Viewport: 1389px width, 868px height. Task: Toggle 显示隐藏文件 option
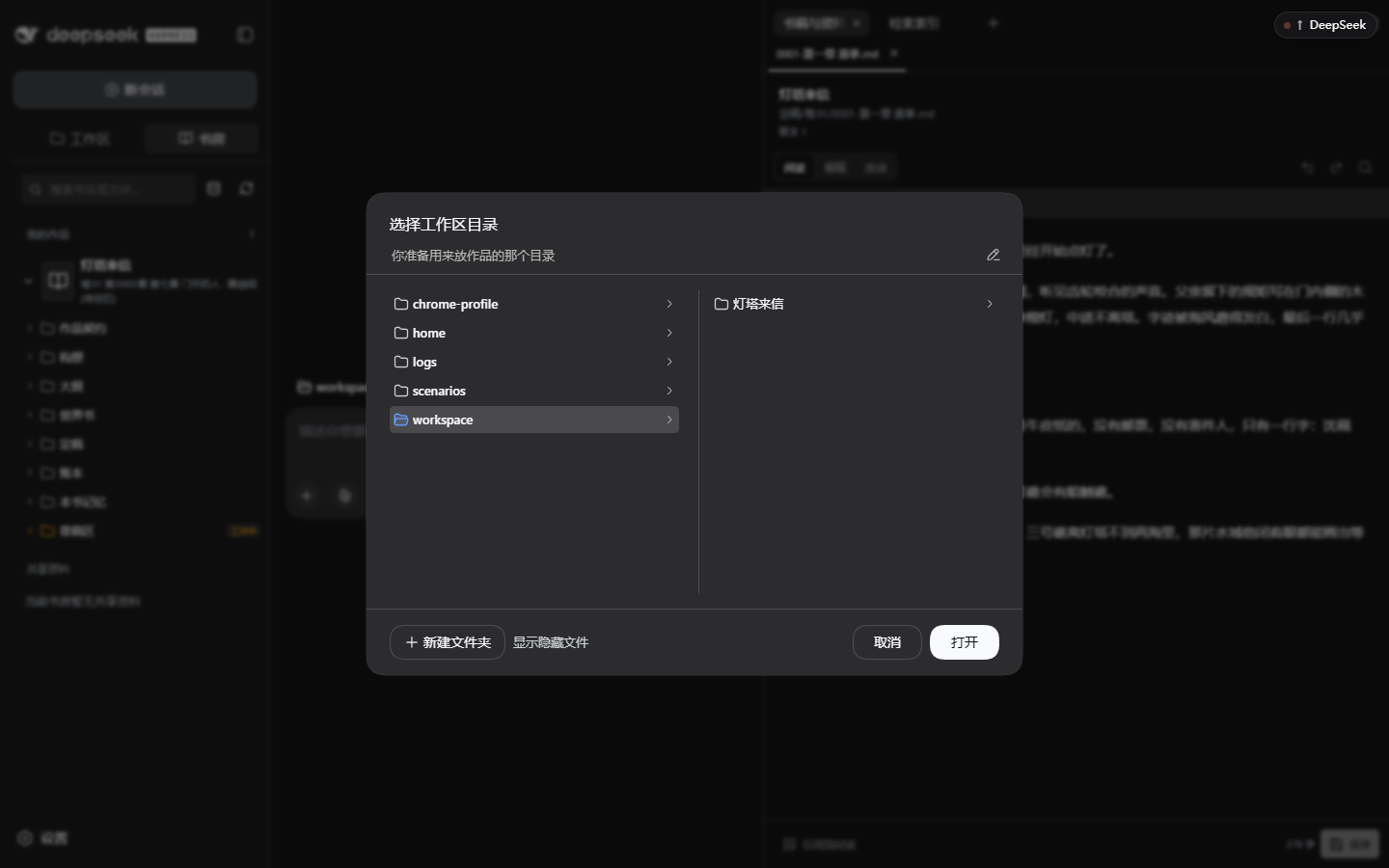coord(551,642)
